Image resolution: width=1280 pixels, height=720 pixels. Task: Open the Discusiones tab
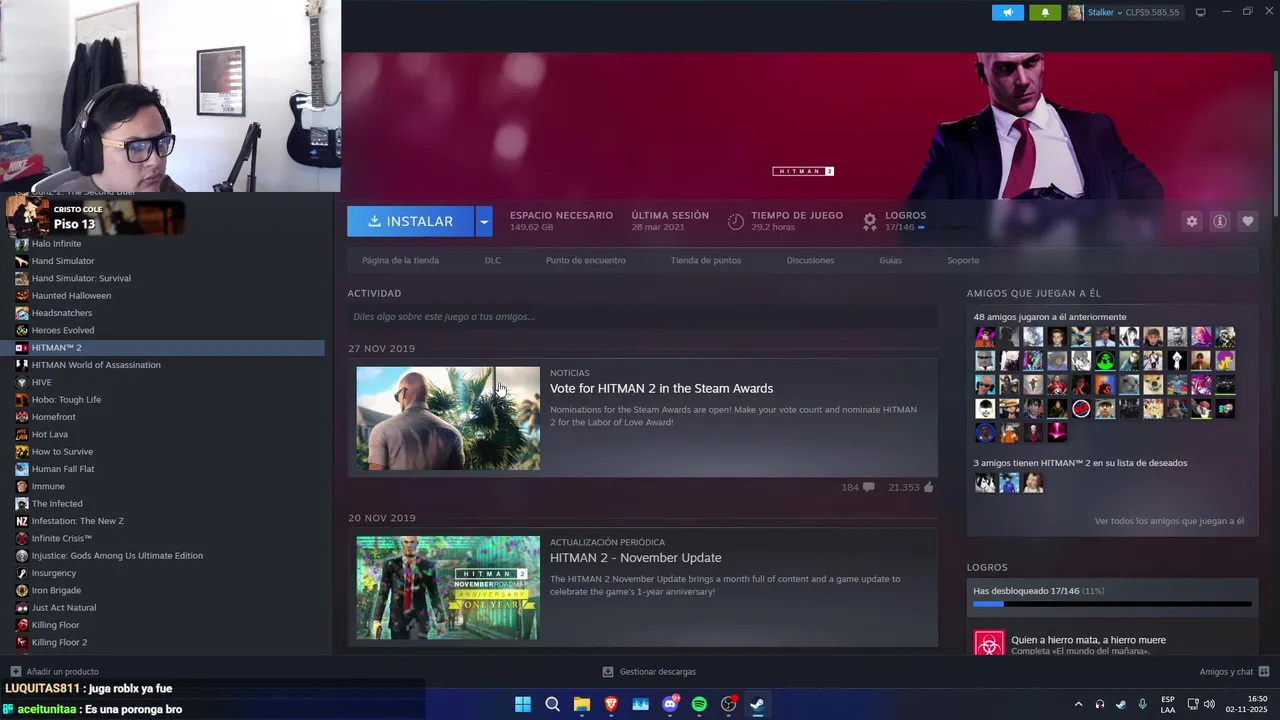coord(810,260)
